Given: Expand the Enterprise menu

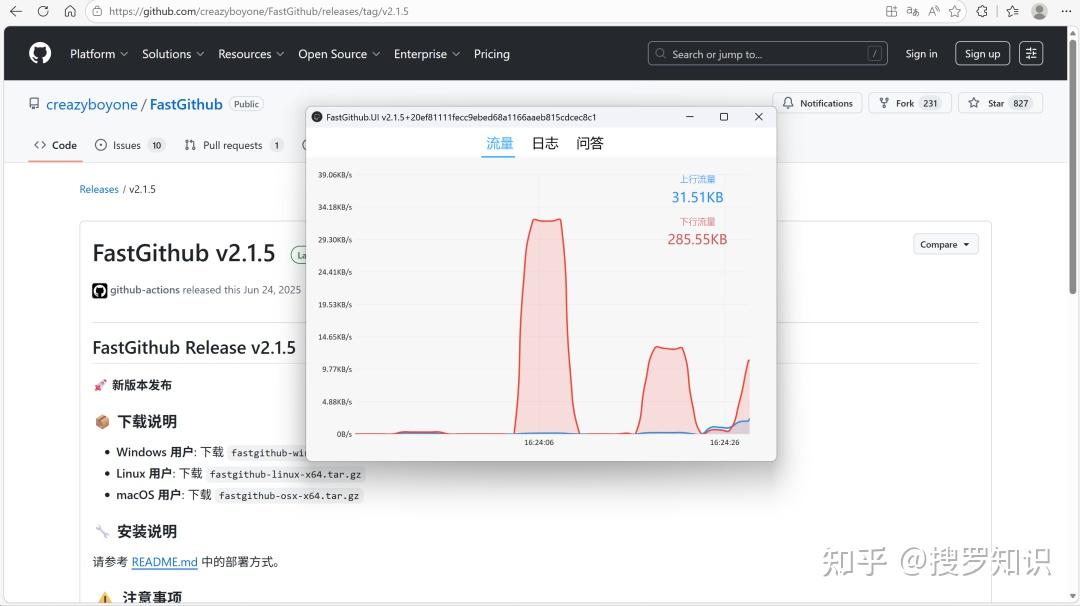Looking at the screenshot, I should [x=426, y=54].
